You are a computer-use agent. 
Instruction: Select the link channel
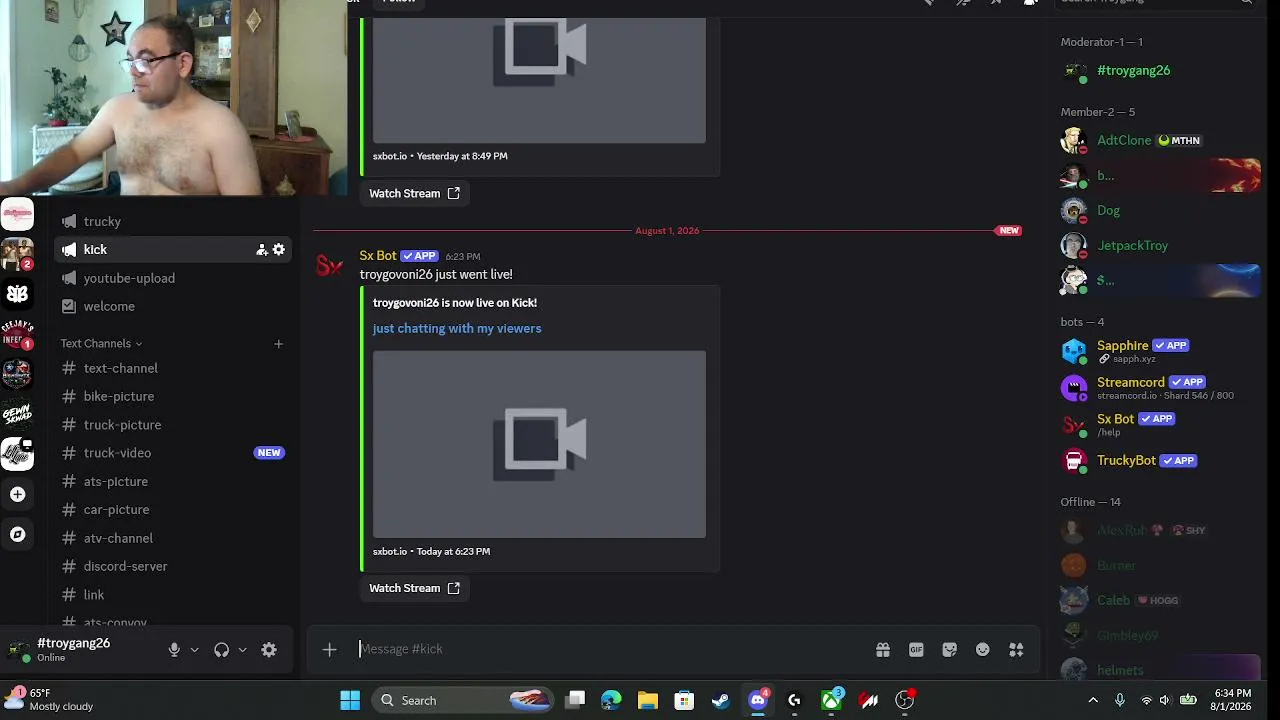pos(174,595)
